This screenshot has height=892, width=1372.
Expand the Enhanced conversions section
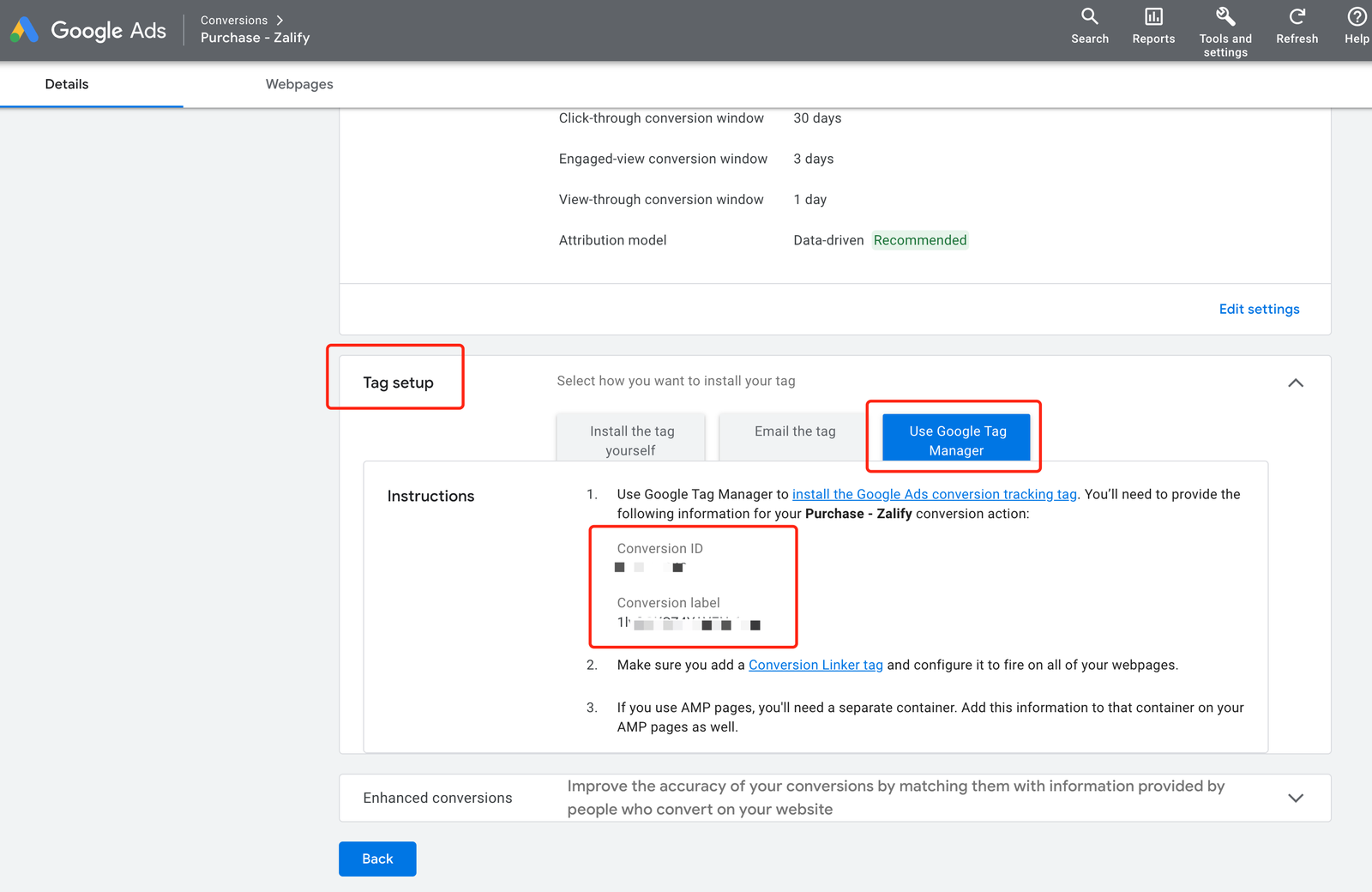coord(1296,798)
